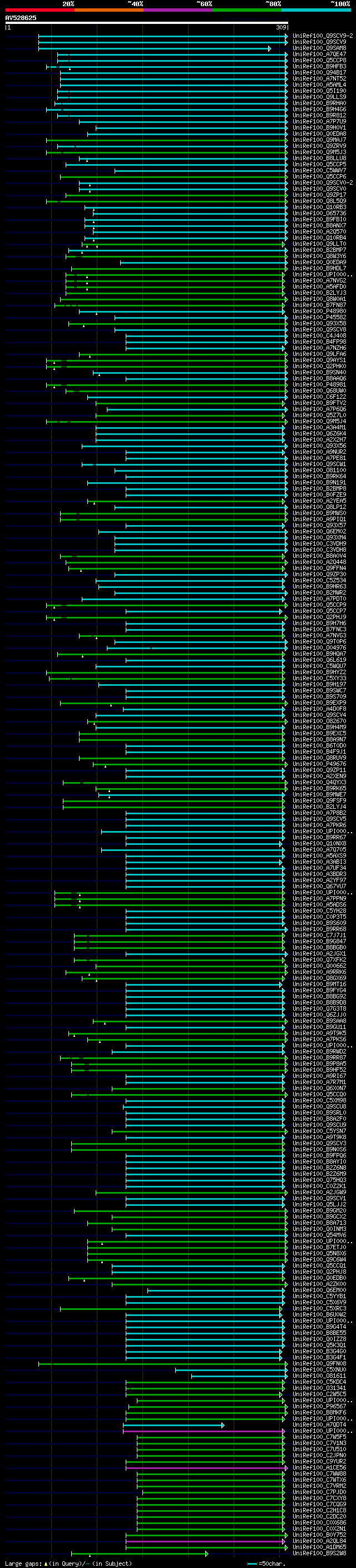356x1568 pixels.
Task: Select hit UniRef100_C5XY33
Action: click(x=319, y=678)
